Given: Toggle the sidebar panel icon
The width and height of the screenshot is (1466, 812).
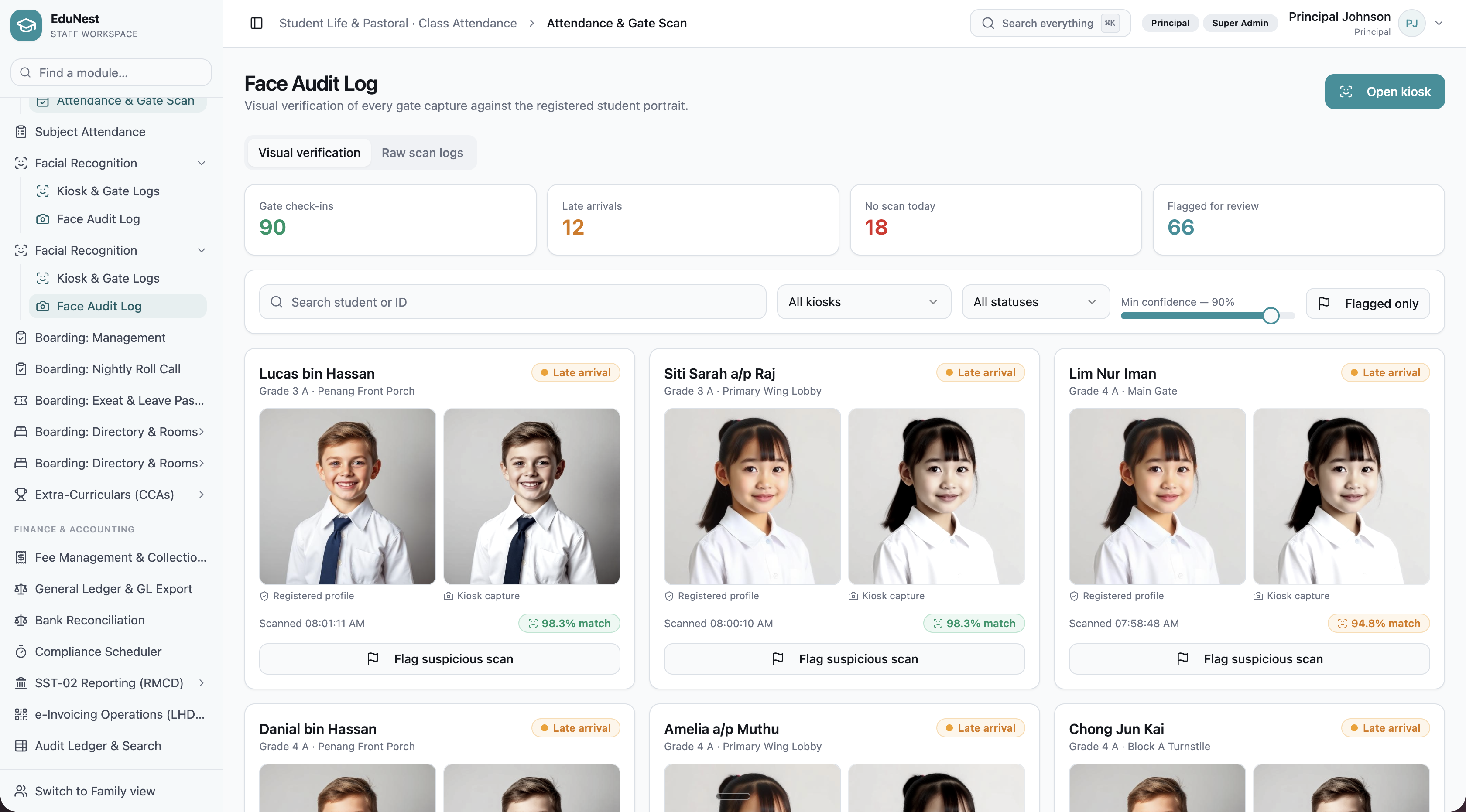Looking at the screenshot, I should tap(256, 23).
